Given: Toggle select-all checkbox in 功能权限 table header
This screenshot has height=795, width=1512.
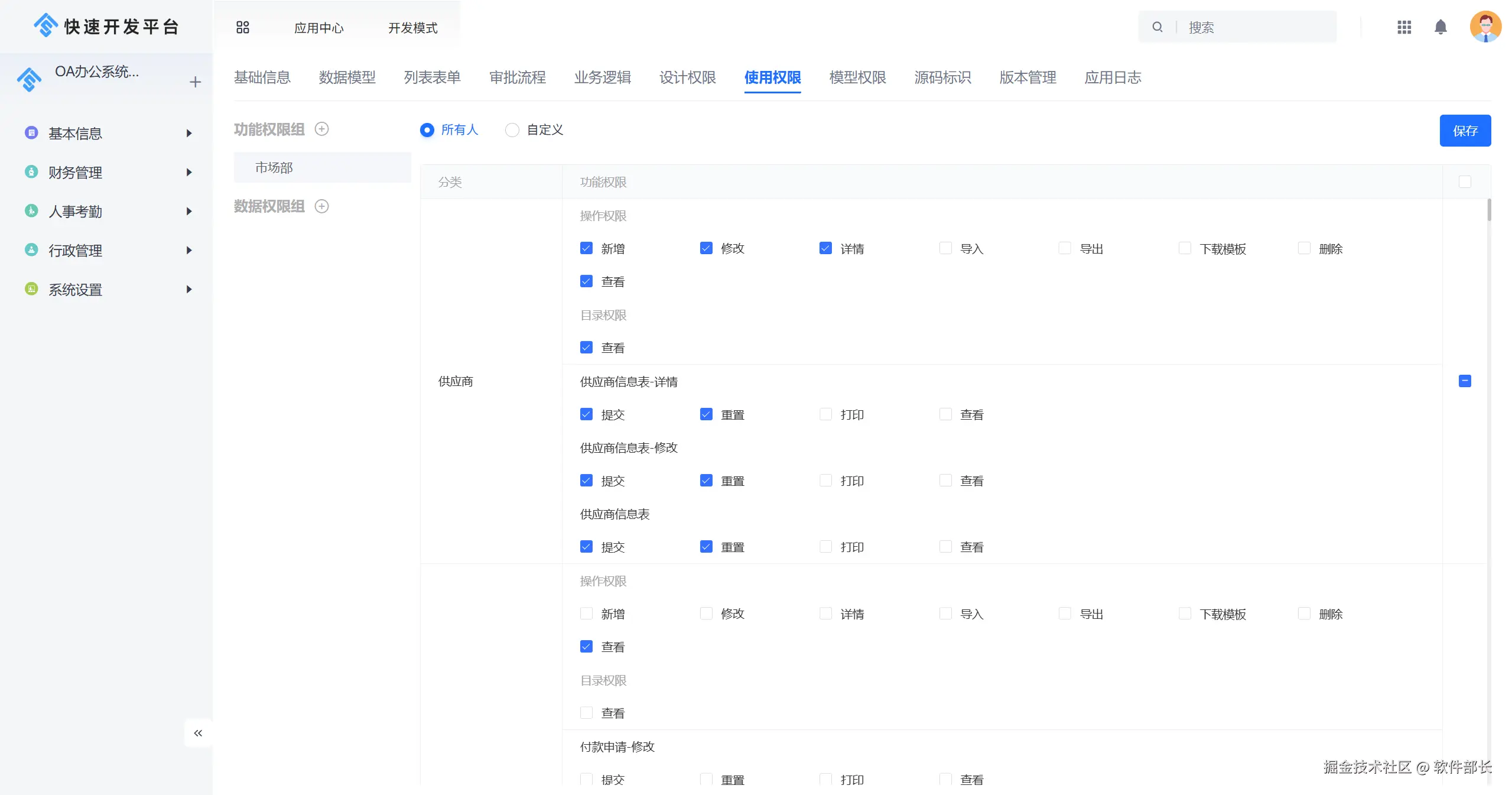Looking at the screenshot, I should (x=1465, y=182).
